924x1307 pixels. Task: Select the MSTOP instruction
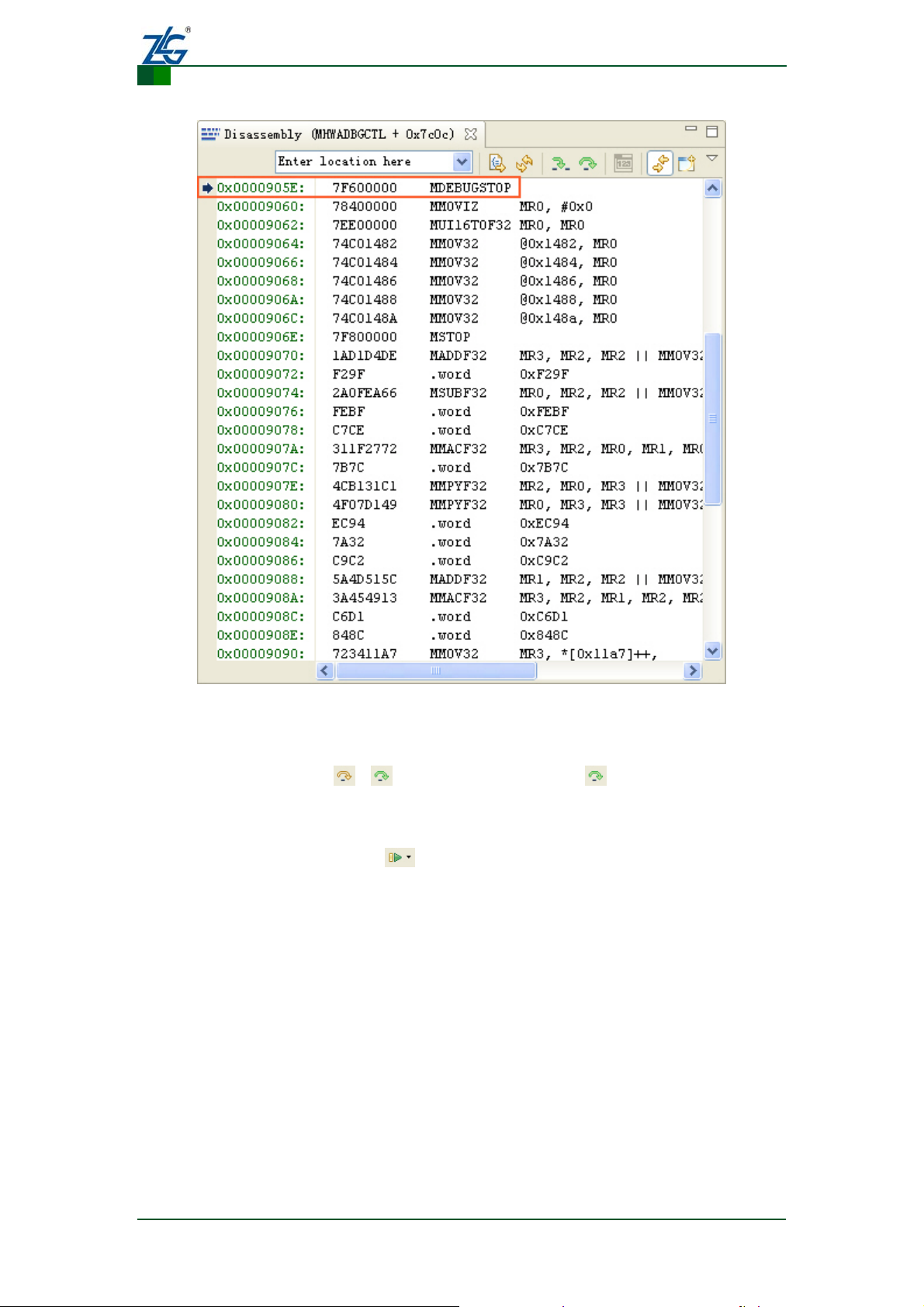(x=450, y=337)
